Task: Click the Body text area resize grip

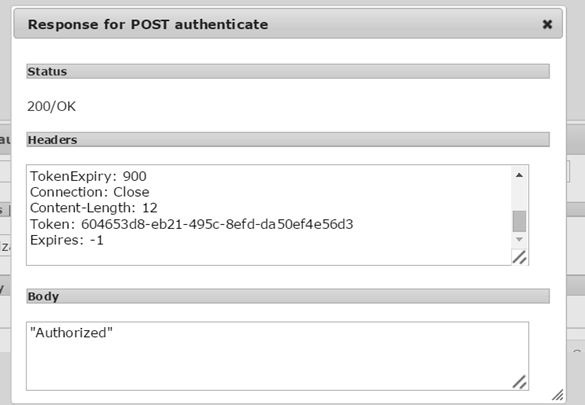Action: (519, 382)
